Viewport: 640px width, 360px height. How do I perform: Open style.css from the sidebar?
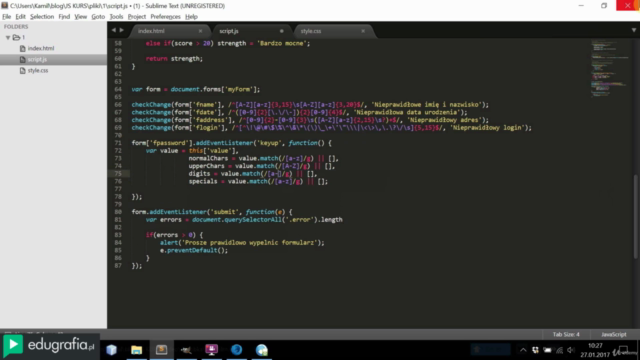(38, 71)
